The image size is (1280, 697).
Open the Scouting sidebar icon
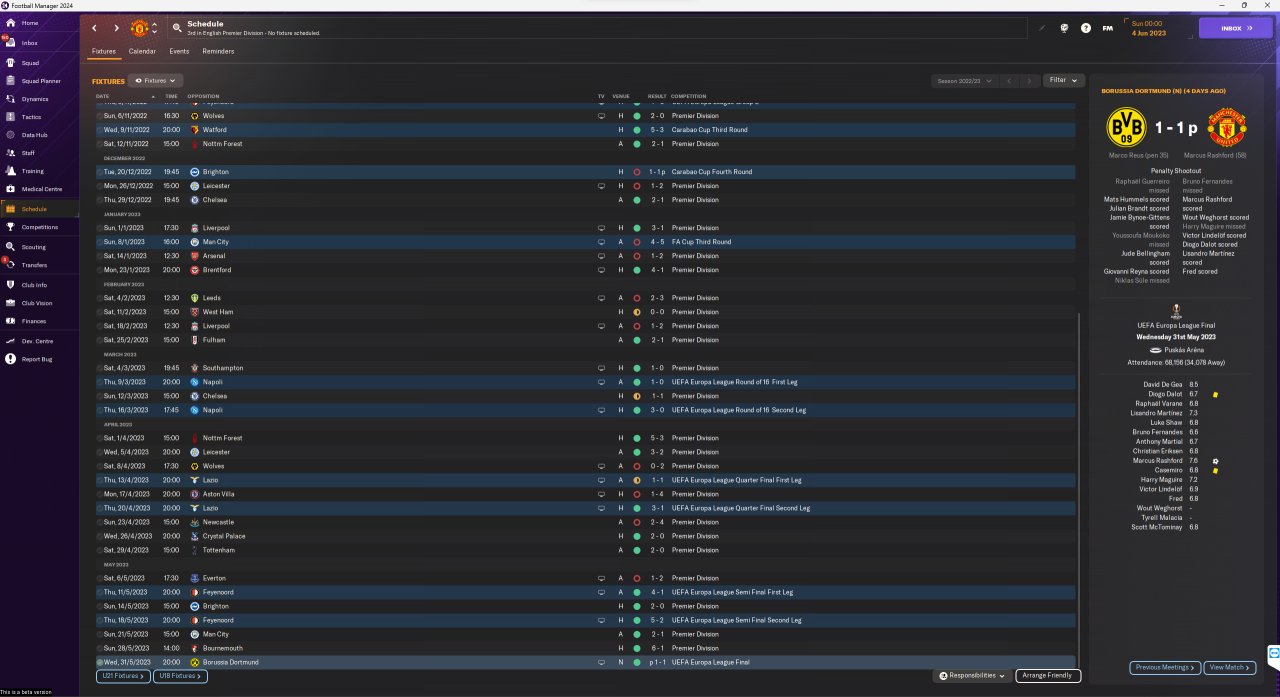pos(10,247)
